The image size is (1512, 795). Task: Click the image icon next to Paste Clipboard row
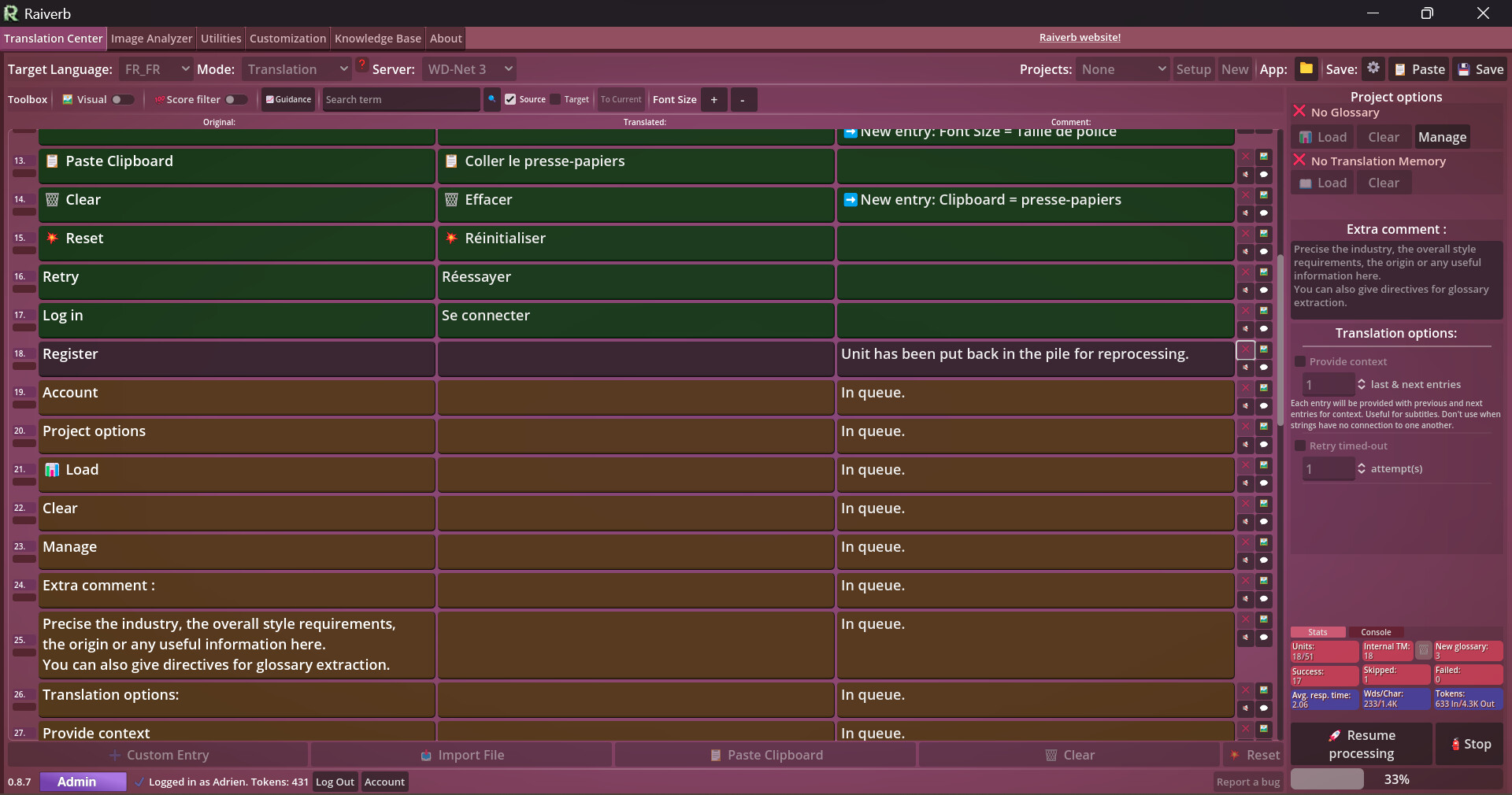pos(1265,157)
